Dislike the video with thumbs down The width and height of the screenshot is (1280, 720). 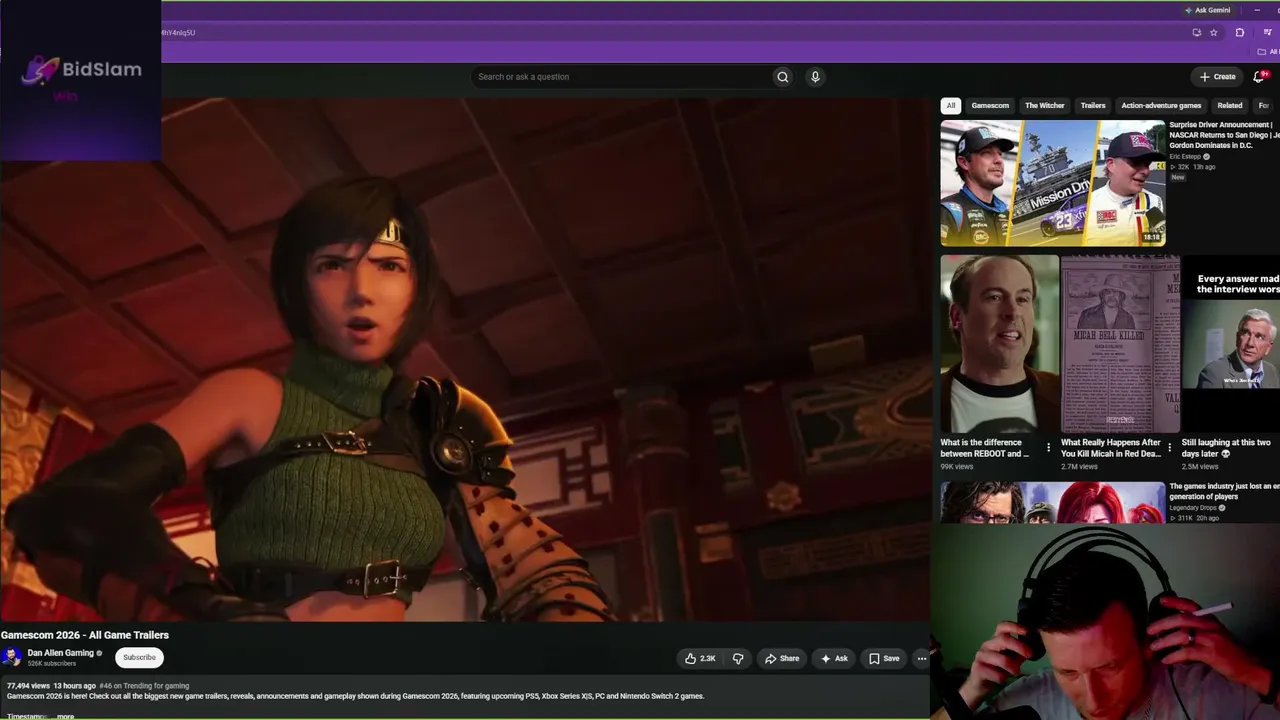pyautogui.click(x=738, y=658)
